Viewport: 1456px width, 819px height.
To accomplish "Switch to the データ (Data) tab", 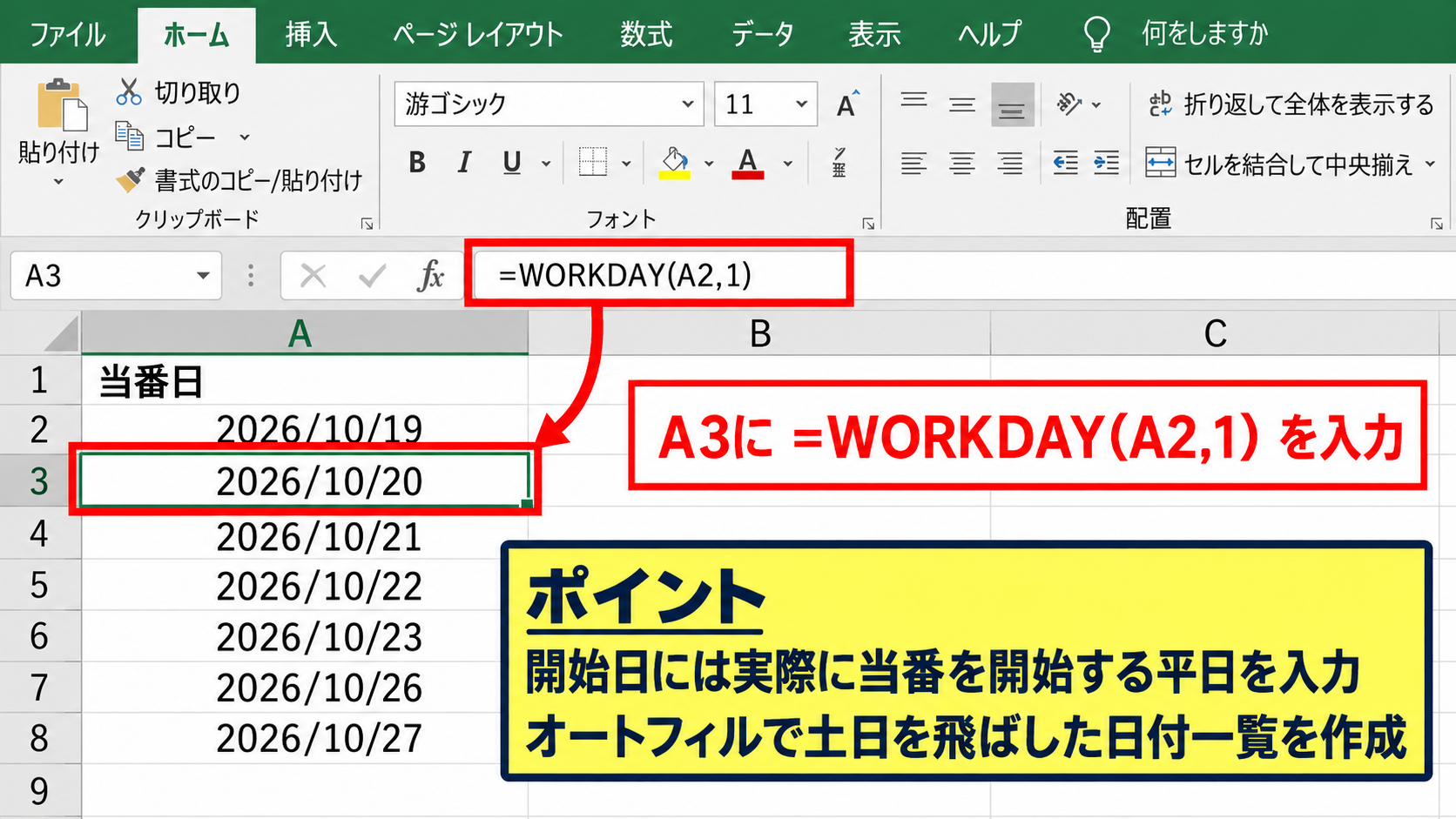I will coord(763,34).
